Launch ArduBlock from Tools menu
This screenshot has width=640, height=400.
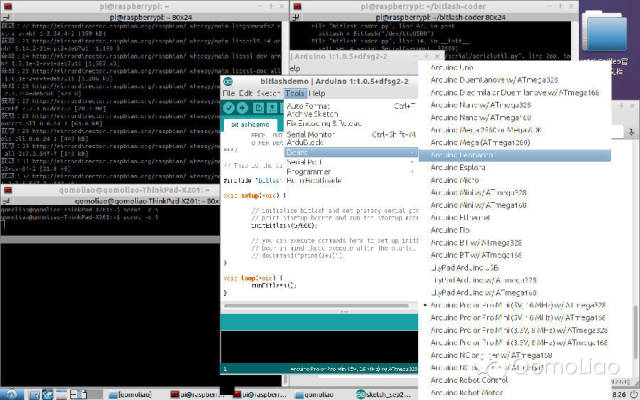click(351, 142)
